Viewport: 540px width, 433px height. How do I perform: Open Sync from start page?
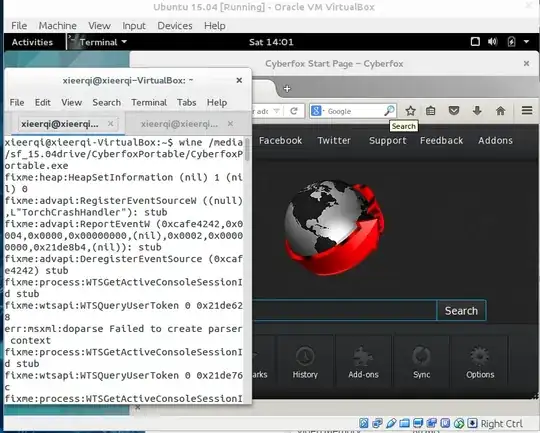point(422,362)
